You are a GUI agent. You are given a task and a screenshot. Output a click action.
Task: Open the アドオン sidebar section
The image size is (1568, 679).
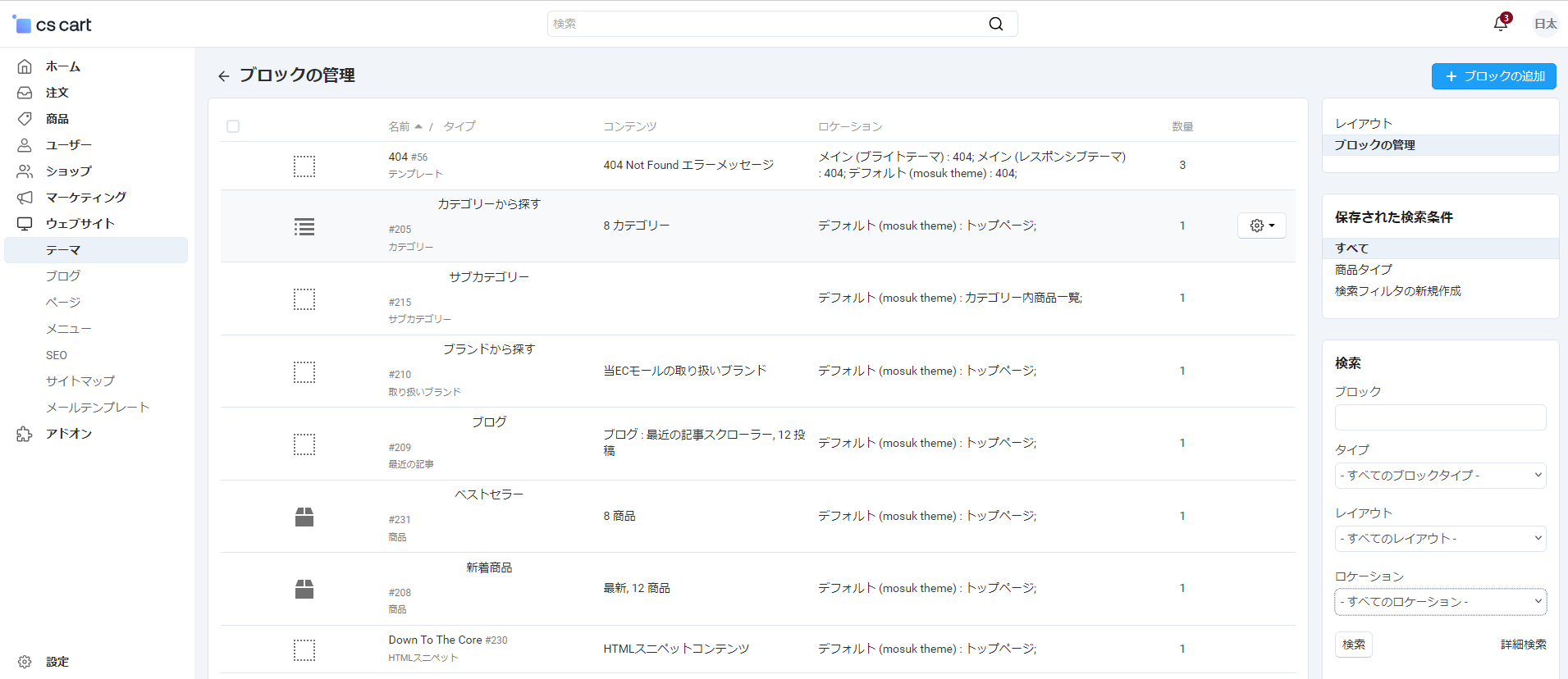pos(68,434)
